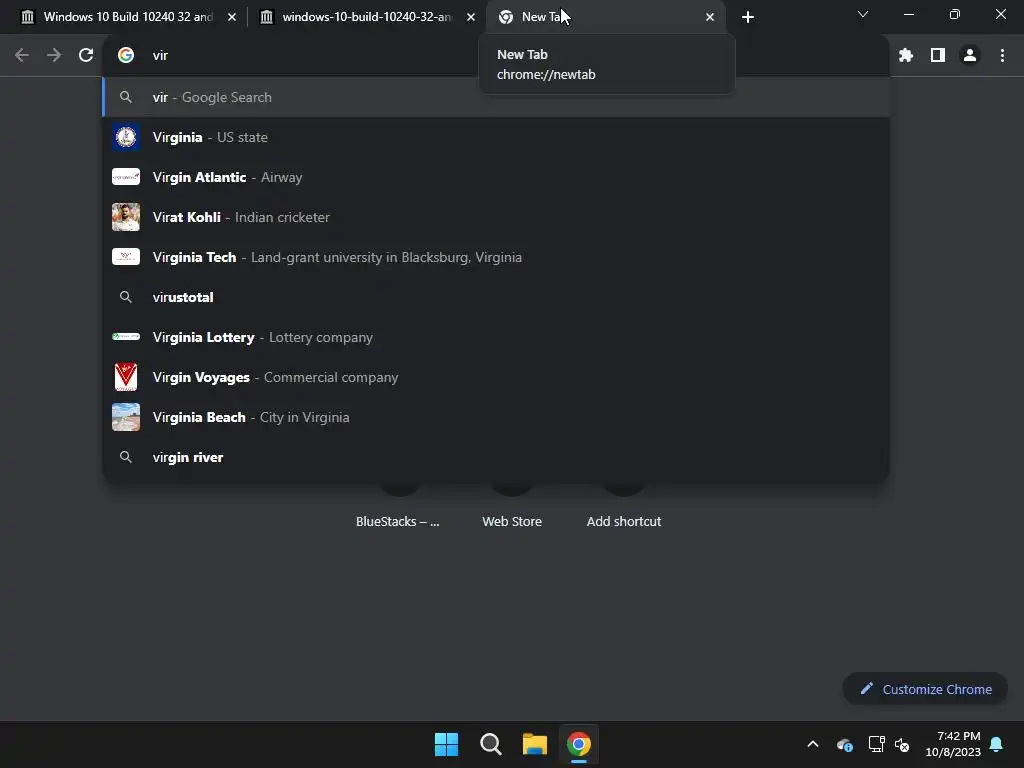Open the Chrome profile avatar
Viewport: 1024px width, 768px height.
click(x=970, y=56)
